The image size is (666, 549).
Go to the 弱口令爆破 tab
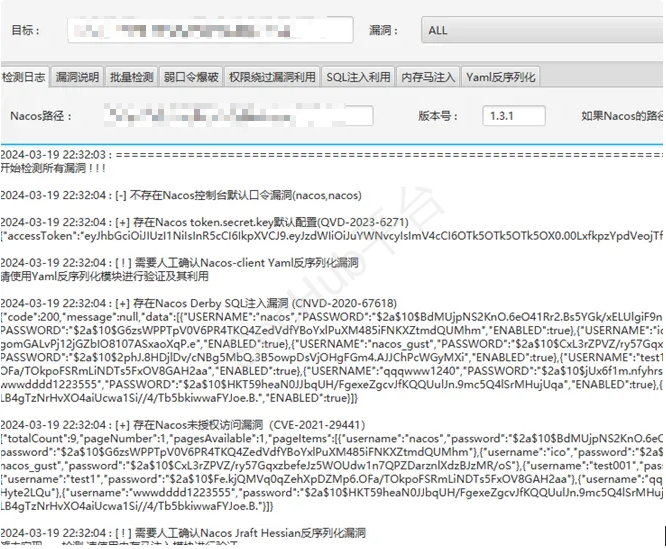[x=191, y=76]
